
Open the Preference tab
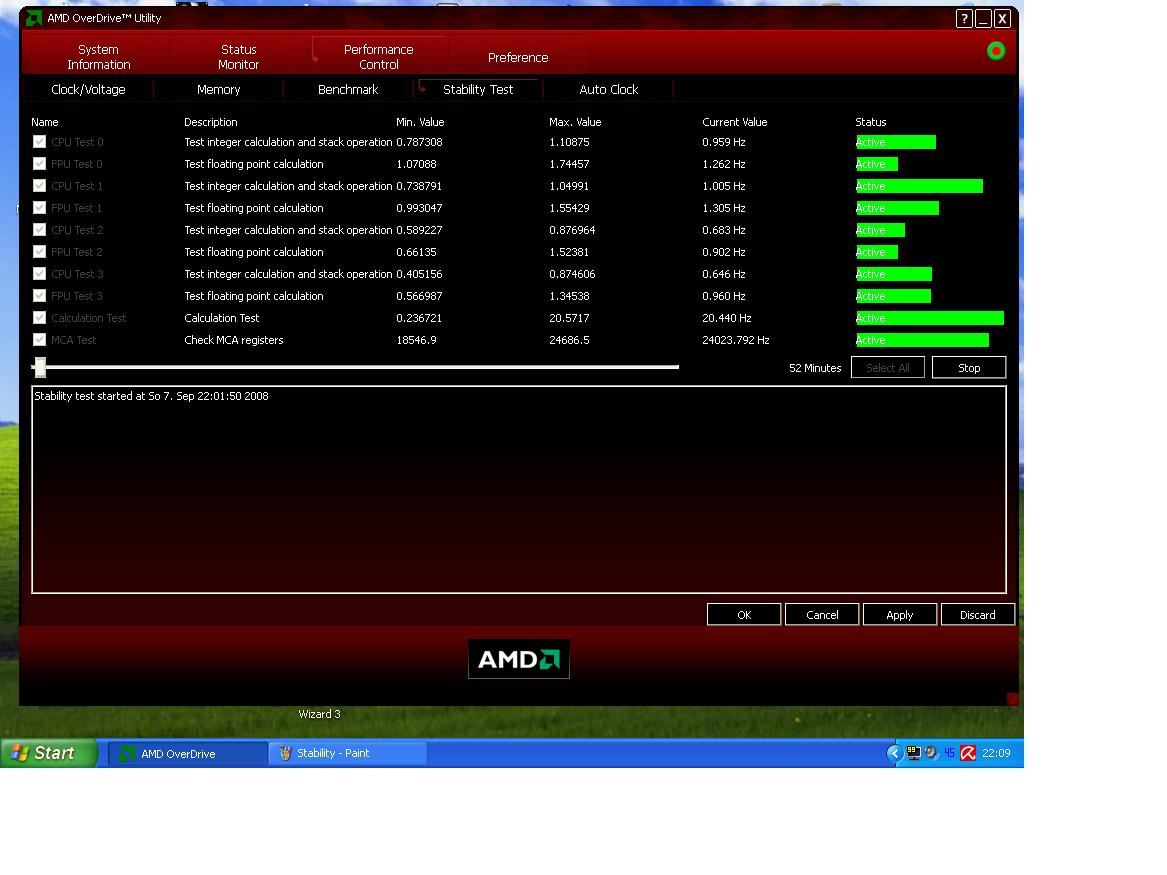[518, 57]
